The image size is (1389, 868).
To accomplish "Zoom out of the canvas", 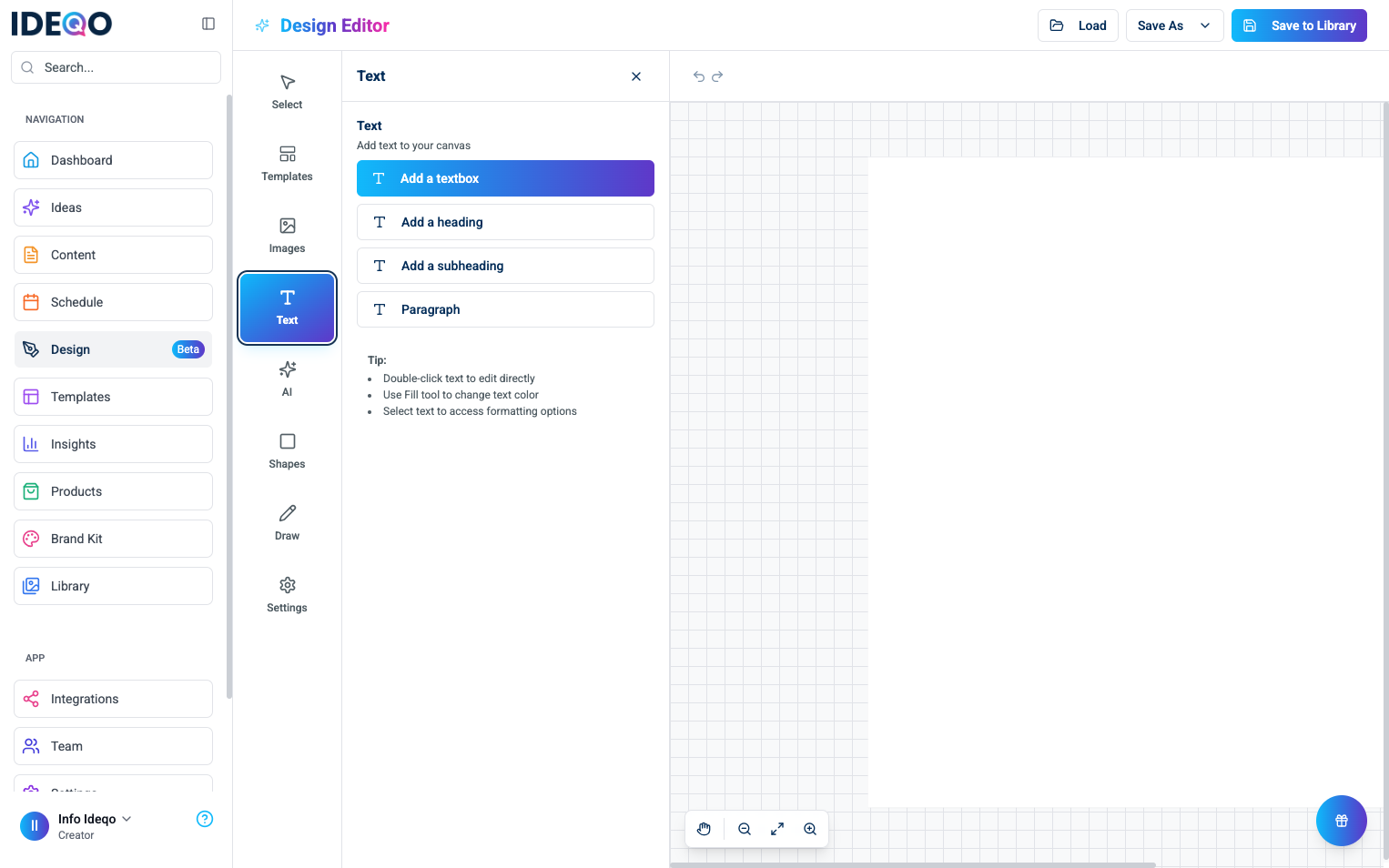I will [745, 829].
